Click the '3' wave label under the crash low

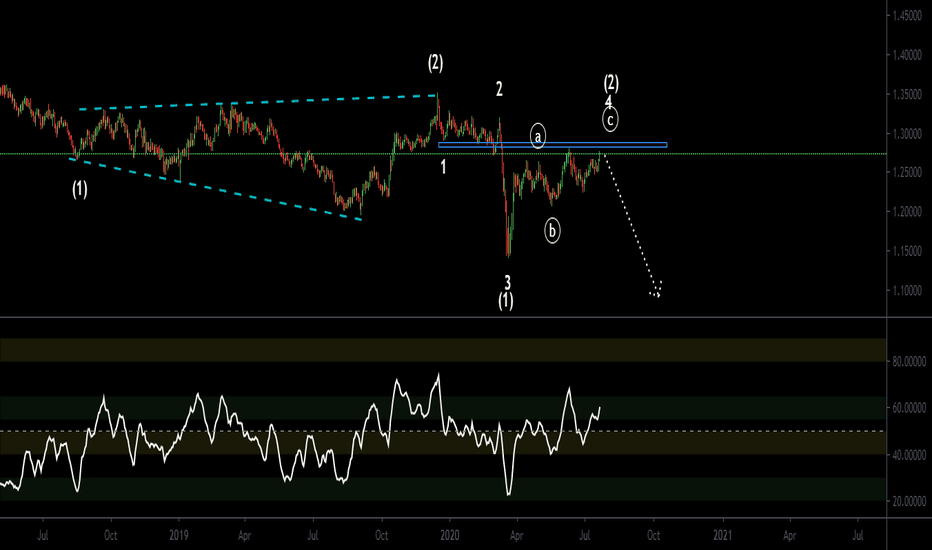coord(508,282)
